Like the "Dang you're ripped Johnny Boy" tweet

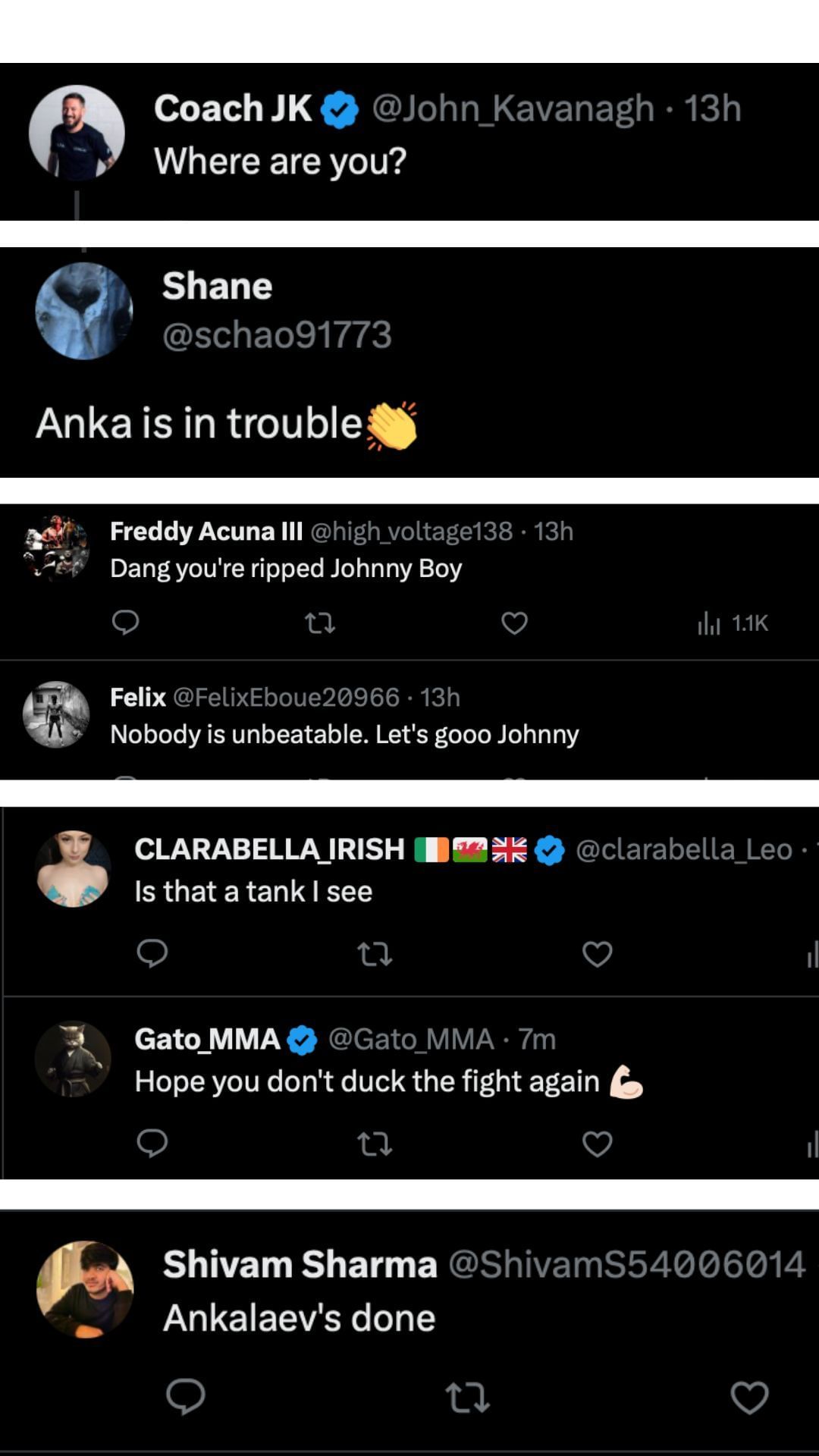point(514,623)
